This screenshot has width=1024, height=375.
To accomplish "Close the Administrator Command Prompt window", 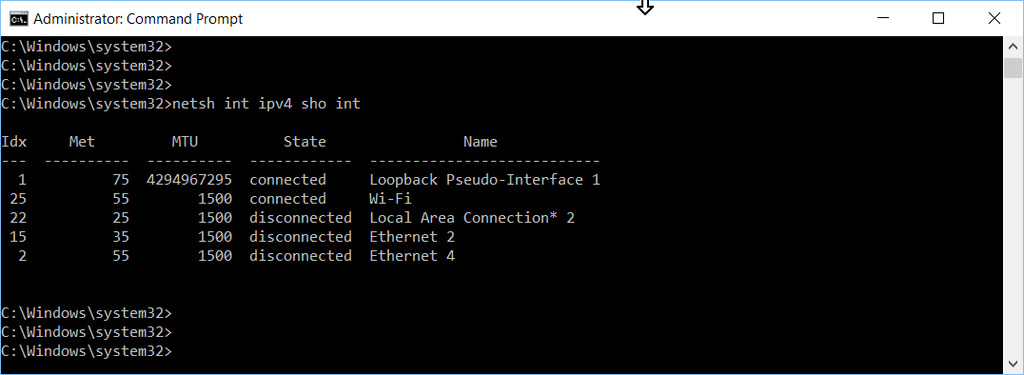I will click(x=994, y=18).
